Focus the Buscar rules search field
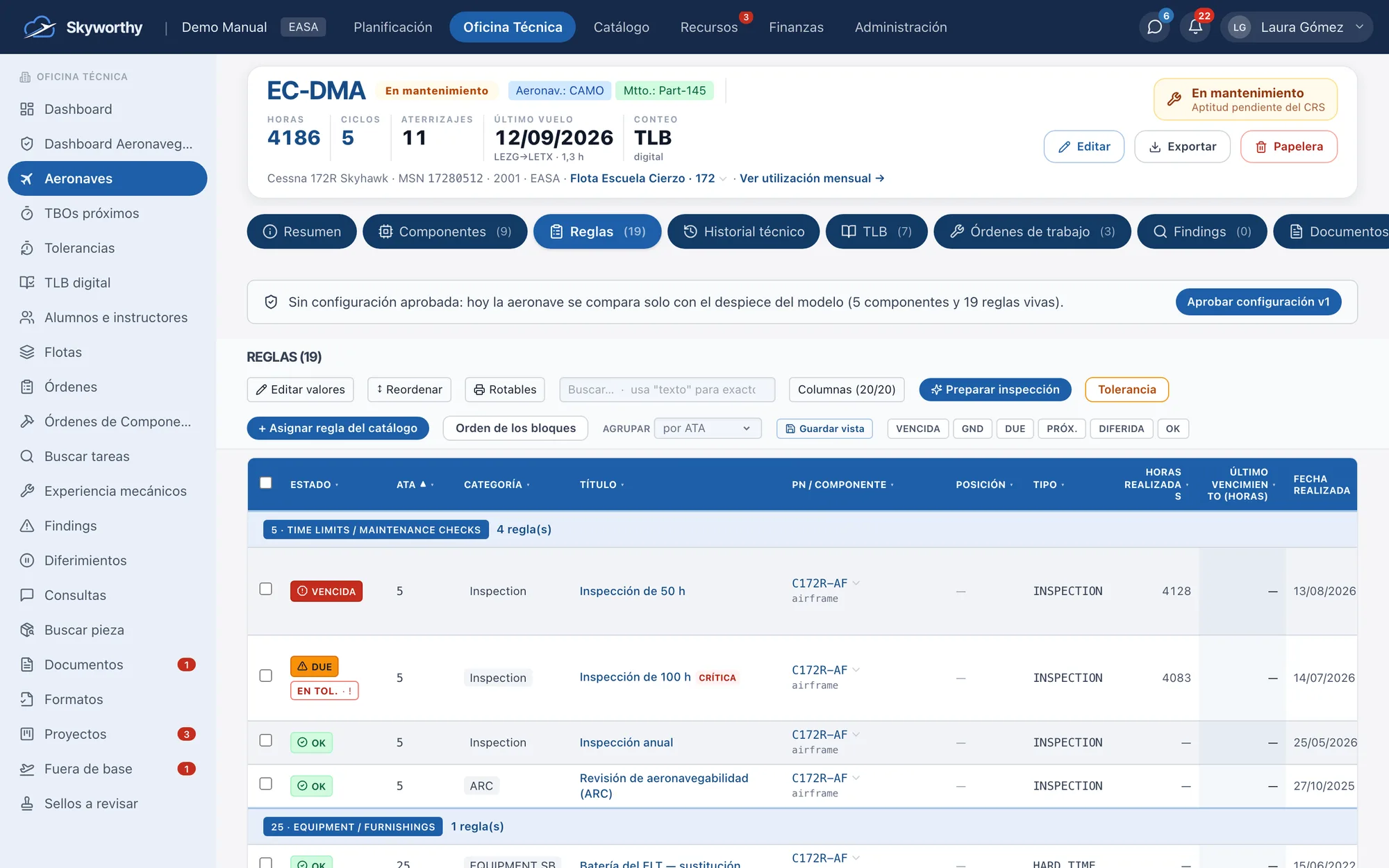 point(667,390)
